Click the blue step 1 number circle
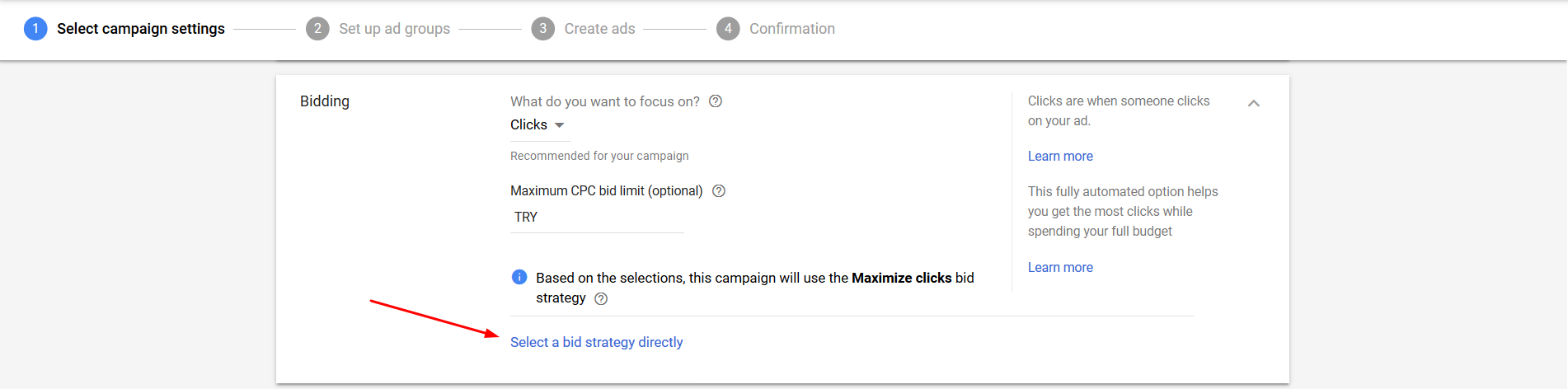This screenshot has width=1568, height=389. point(35,29)
